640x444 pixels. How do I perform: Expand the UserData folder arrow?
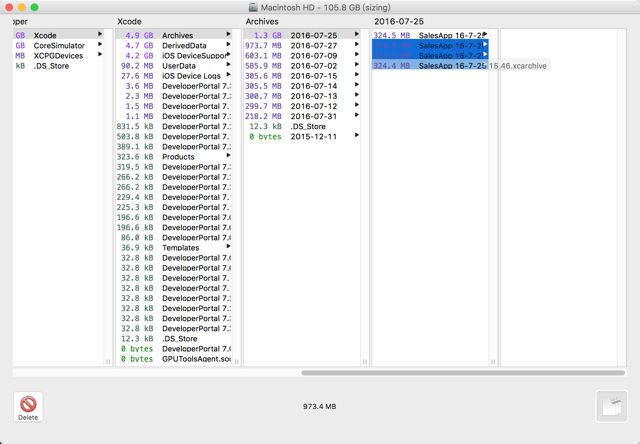(x=228, y=64)
